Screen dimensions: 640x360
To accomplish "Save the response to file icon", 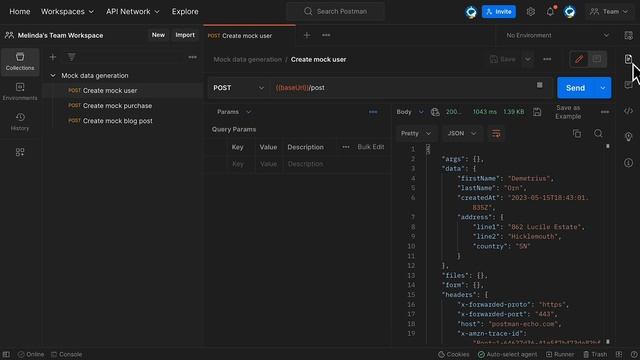I will tap(537, 112).
